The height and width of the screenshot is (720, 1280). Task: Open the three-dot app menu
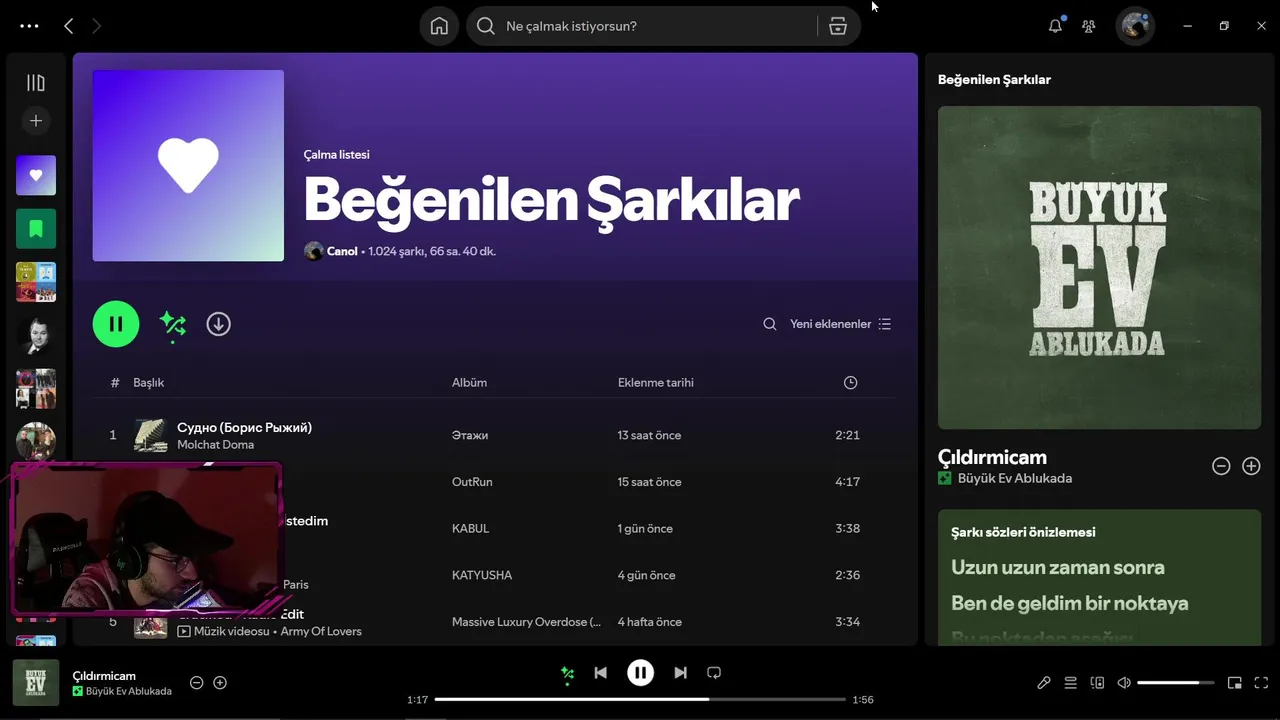pos(29,26)
